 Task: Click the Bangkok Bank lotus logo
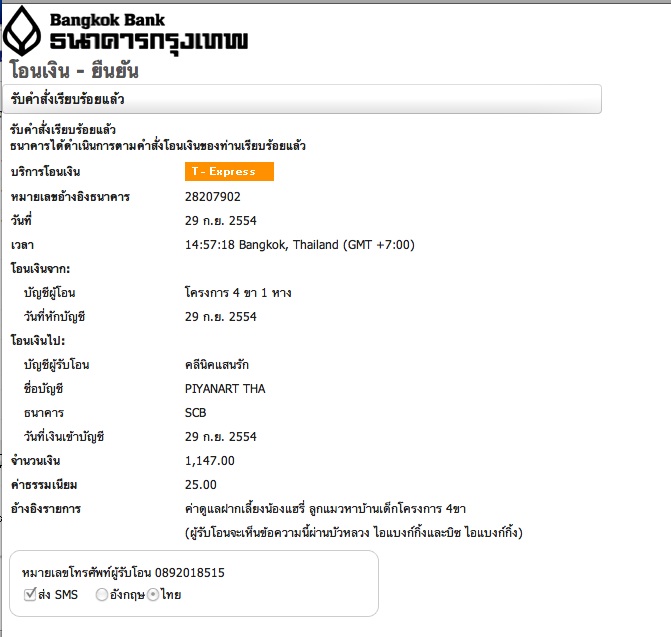coord(22,31)
